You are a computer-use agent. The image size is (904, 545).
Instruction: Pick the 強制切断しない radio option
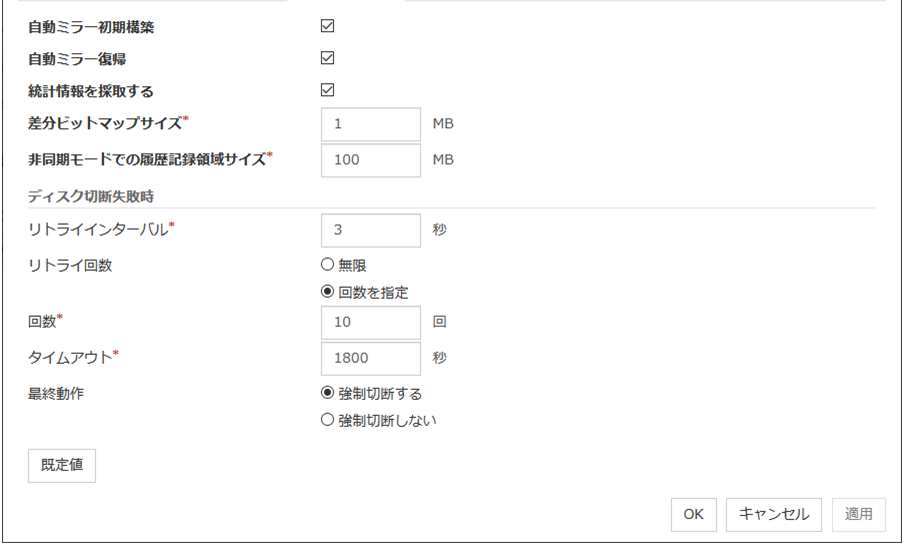(x=327, y=420)
